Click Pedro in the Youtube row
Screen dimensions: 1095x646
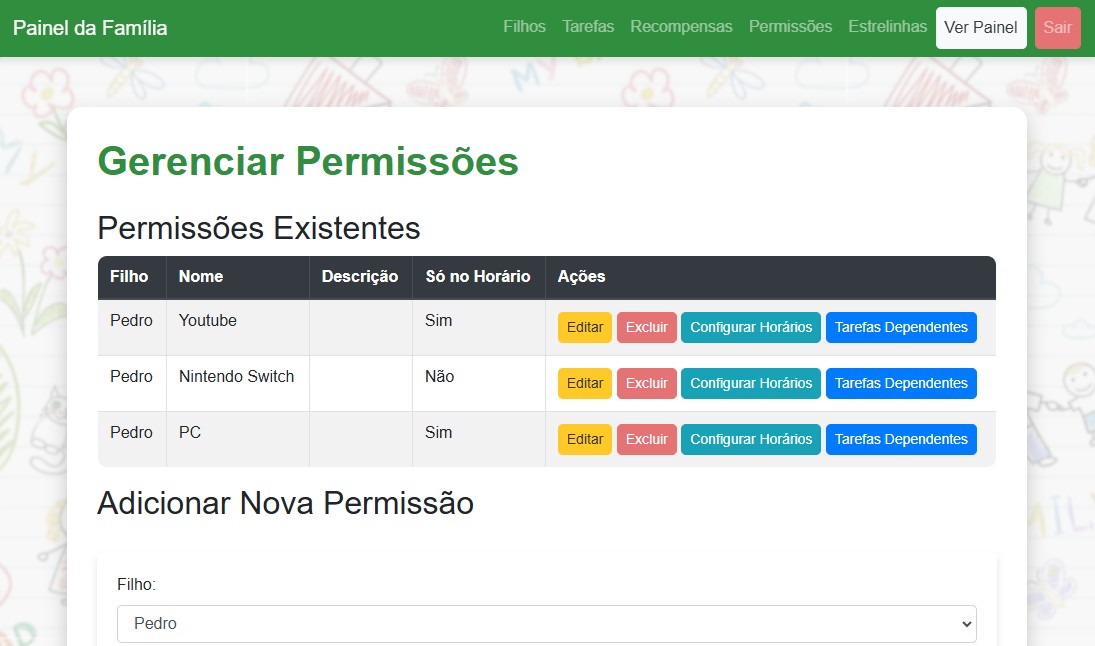pyautogui.click(x=131, y=321)
